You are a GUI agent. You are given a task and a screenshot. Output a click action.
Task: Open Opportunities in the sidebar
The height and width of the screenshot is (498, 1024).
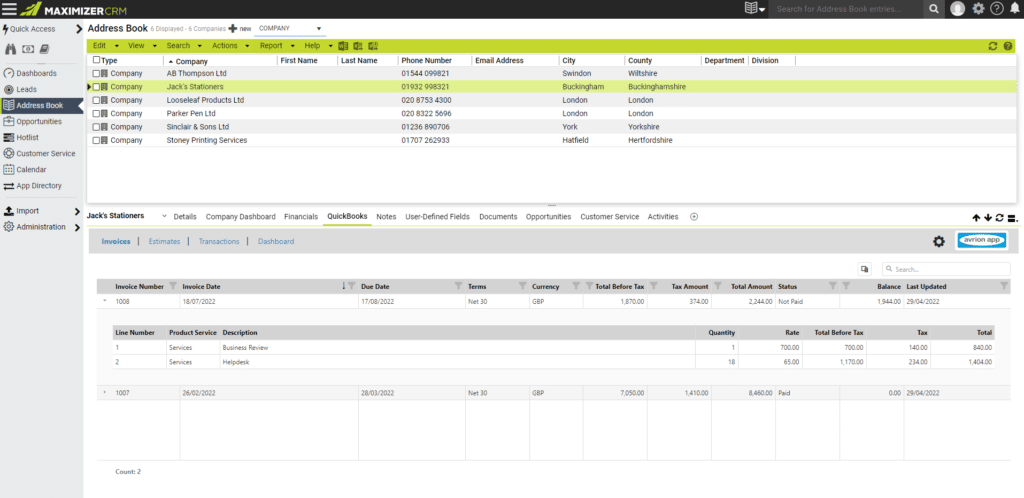click(x=33, y=121)
